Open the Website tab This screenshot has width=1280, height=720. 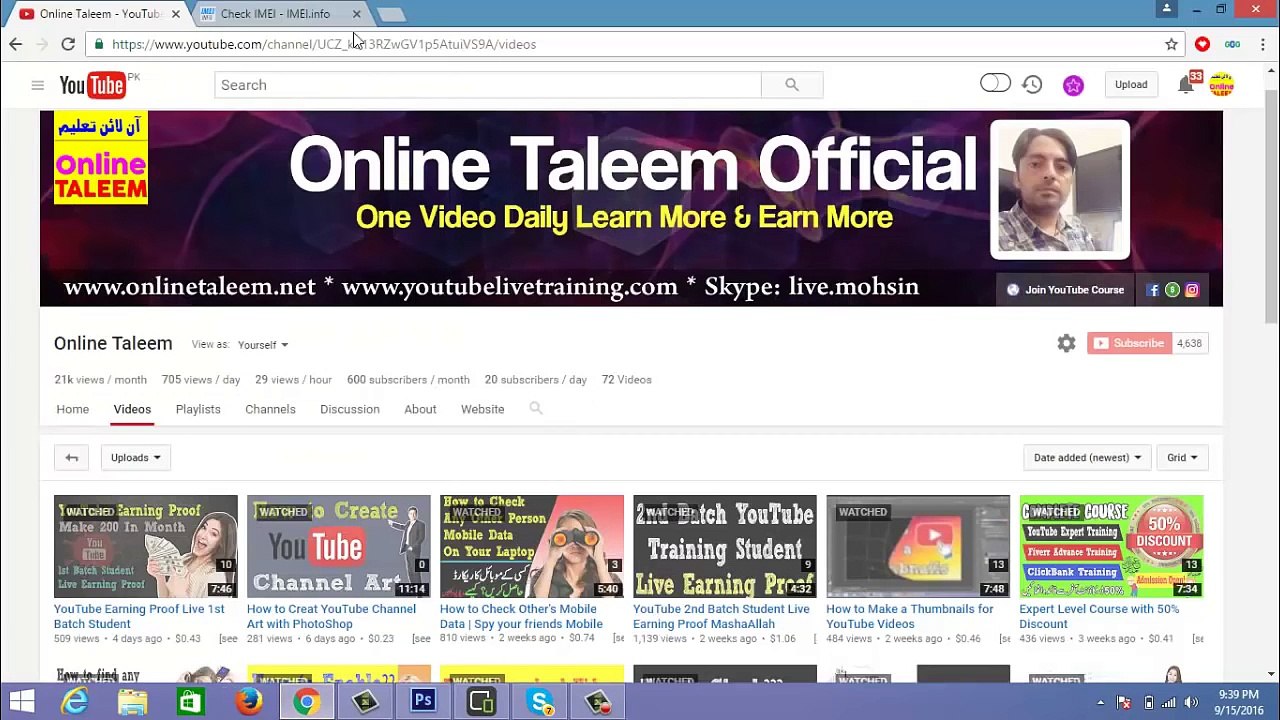coord(482,409)
